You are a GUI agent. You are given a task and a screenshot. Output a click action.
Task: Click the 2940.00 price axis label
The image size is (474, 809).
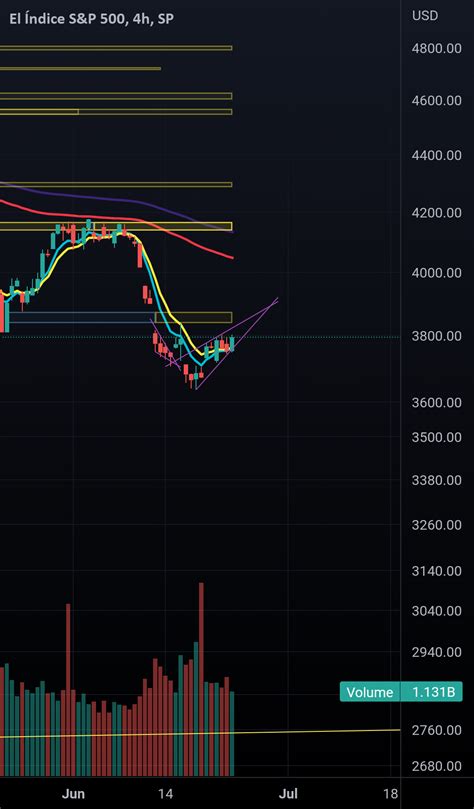coord(436,652)
